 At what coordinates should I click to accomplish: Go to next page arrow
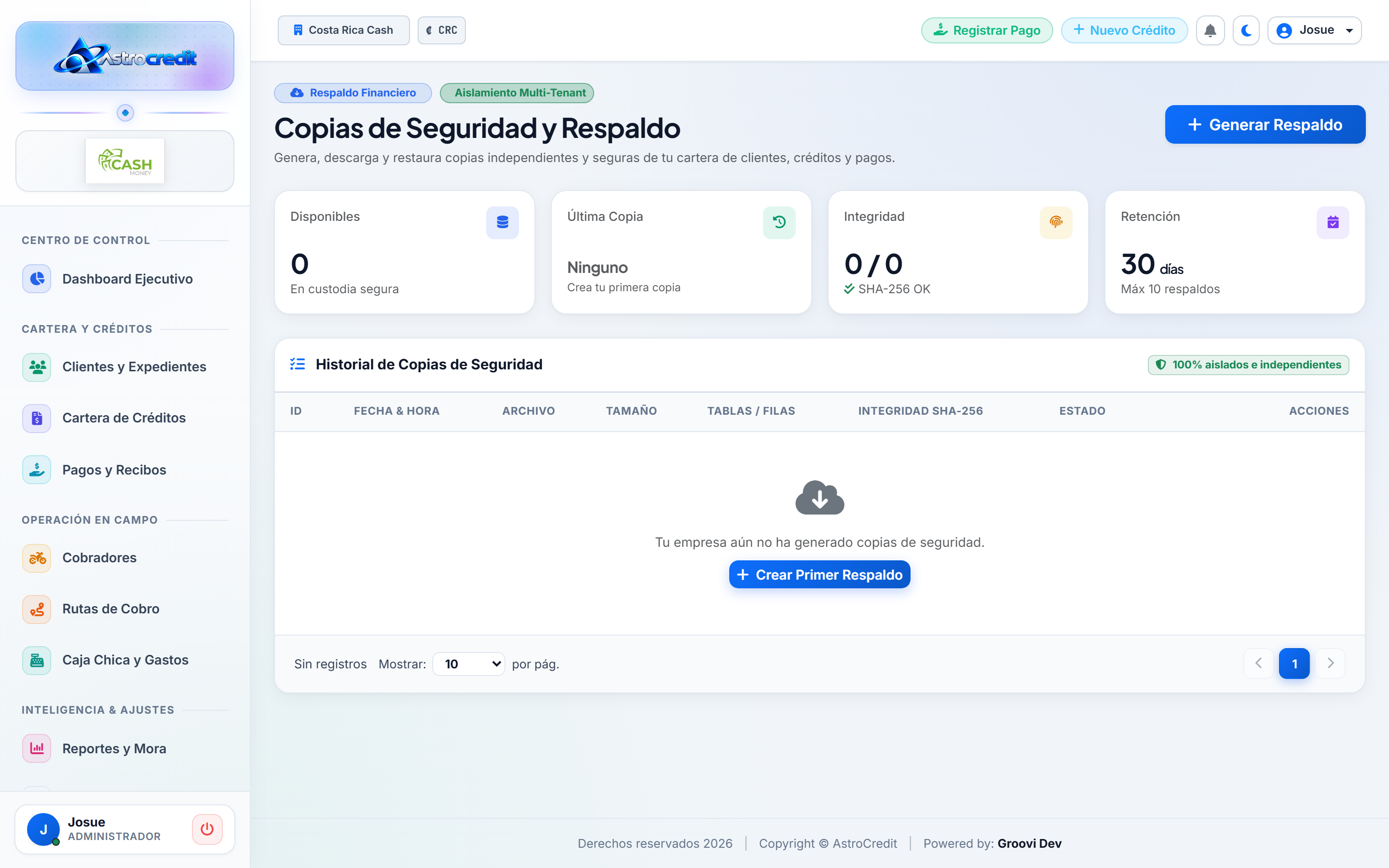coord(1331,664)
